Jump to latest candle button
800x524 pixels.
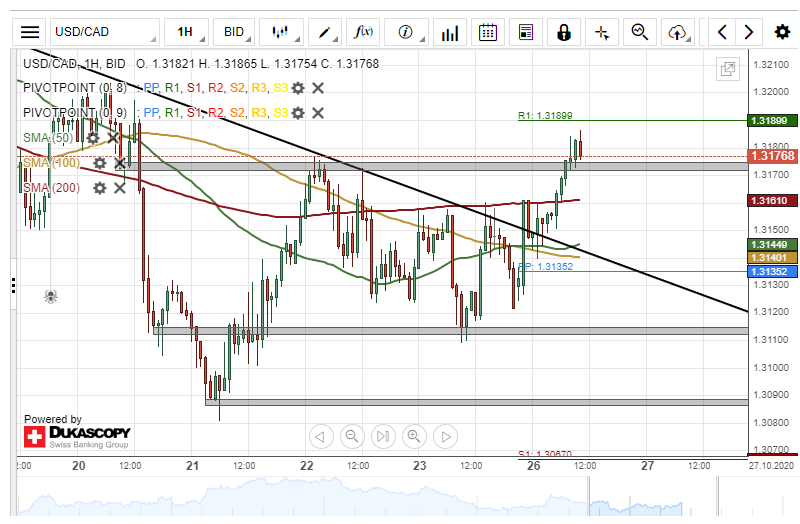[x=383, y=437]
